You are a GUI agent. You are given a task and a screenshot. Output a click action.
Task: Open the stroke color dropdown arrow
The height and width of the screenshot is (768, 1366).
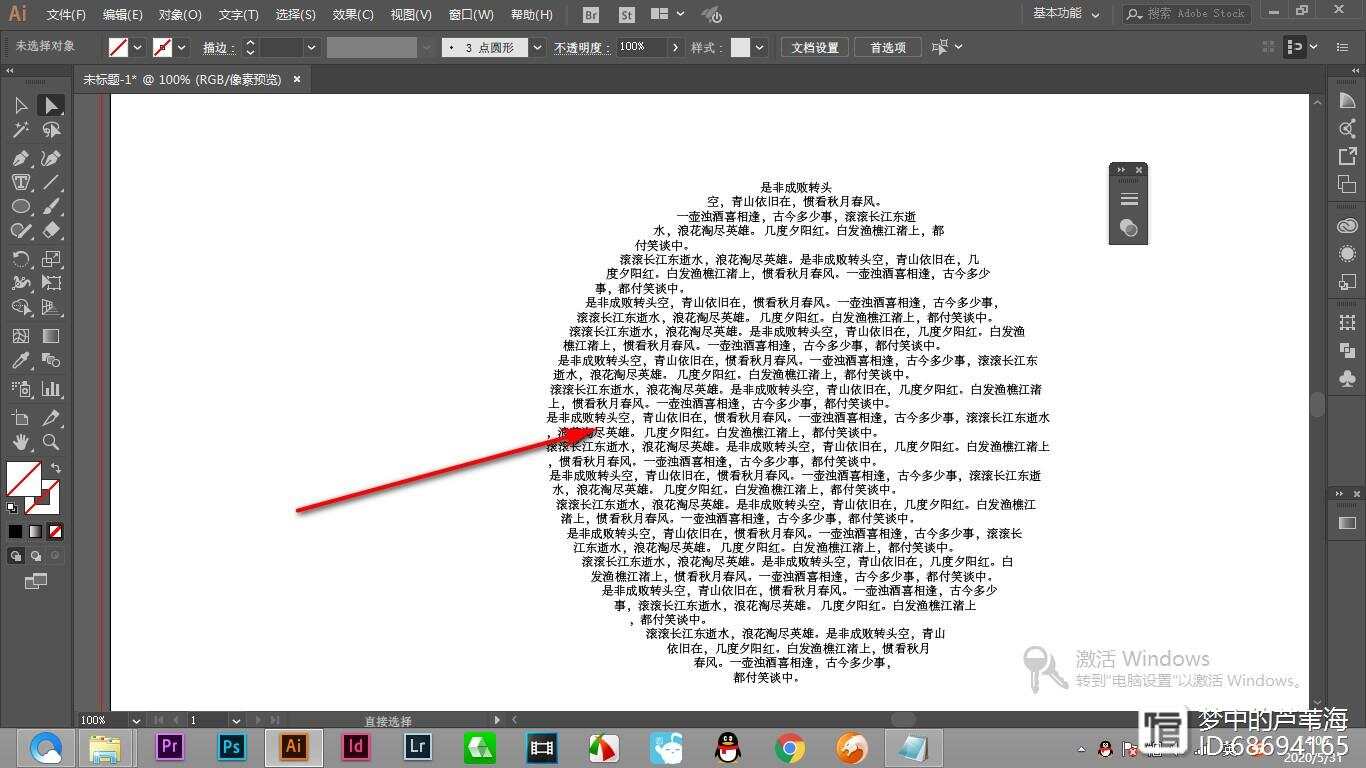pos(184,47)
